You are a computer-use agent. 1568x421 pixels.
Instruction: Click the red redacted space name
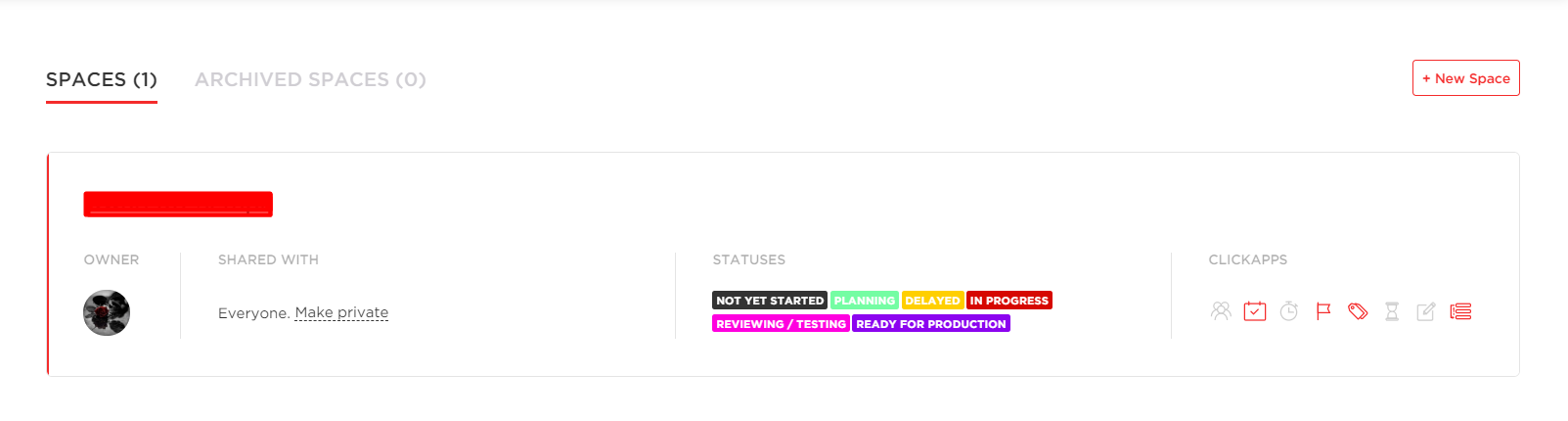(178, 204)
